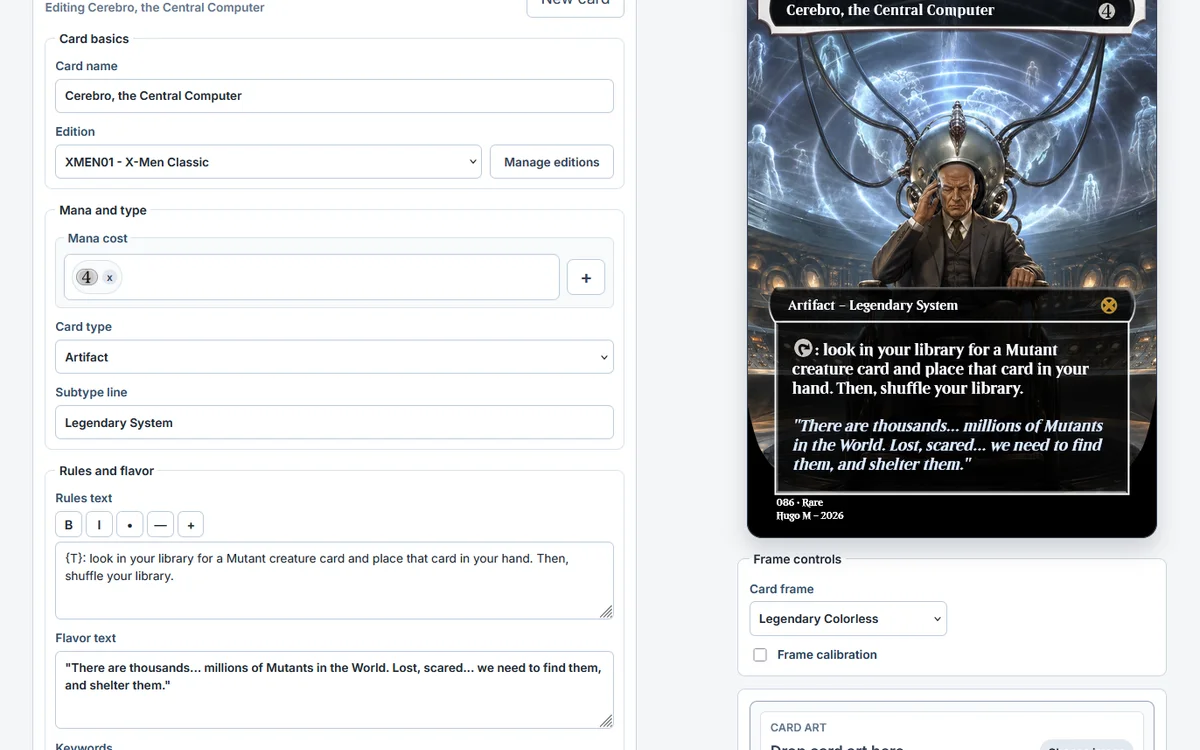
Task: Insert em dash in rules text
Action: pos(160,524)
